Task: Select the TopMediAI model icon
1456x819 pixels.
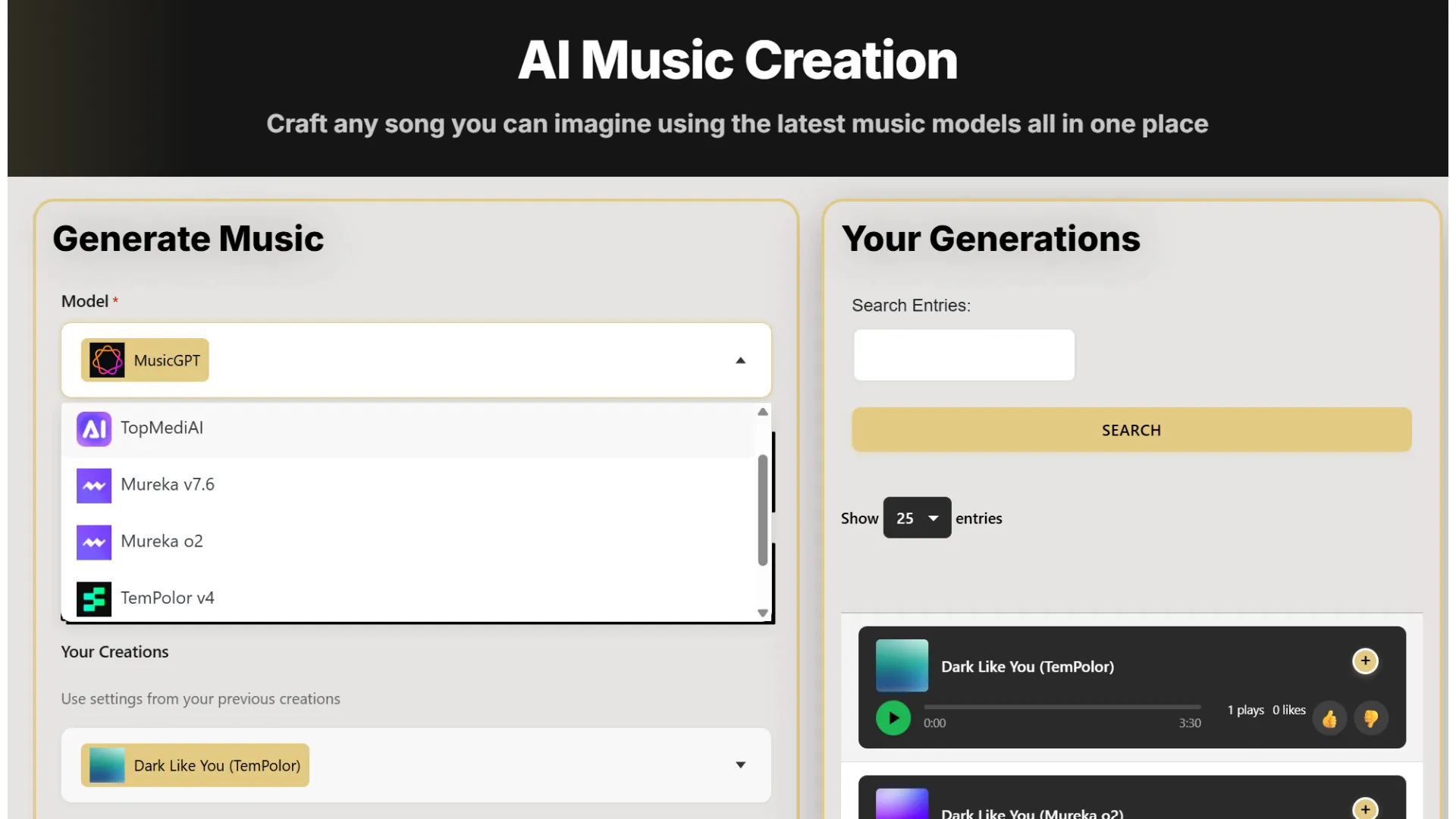Action: pos(93,428)
